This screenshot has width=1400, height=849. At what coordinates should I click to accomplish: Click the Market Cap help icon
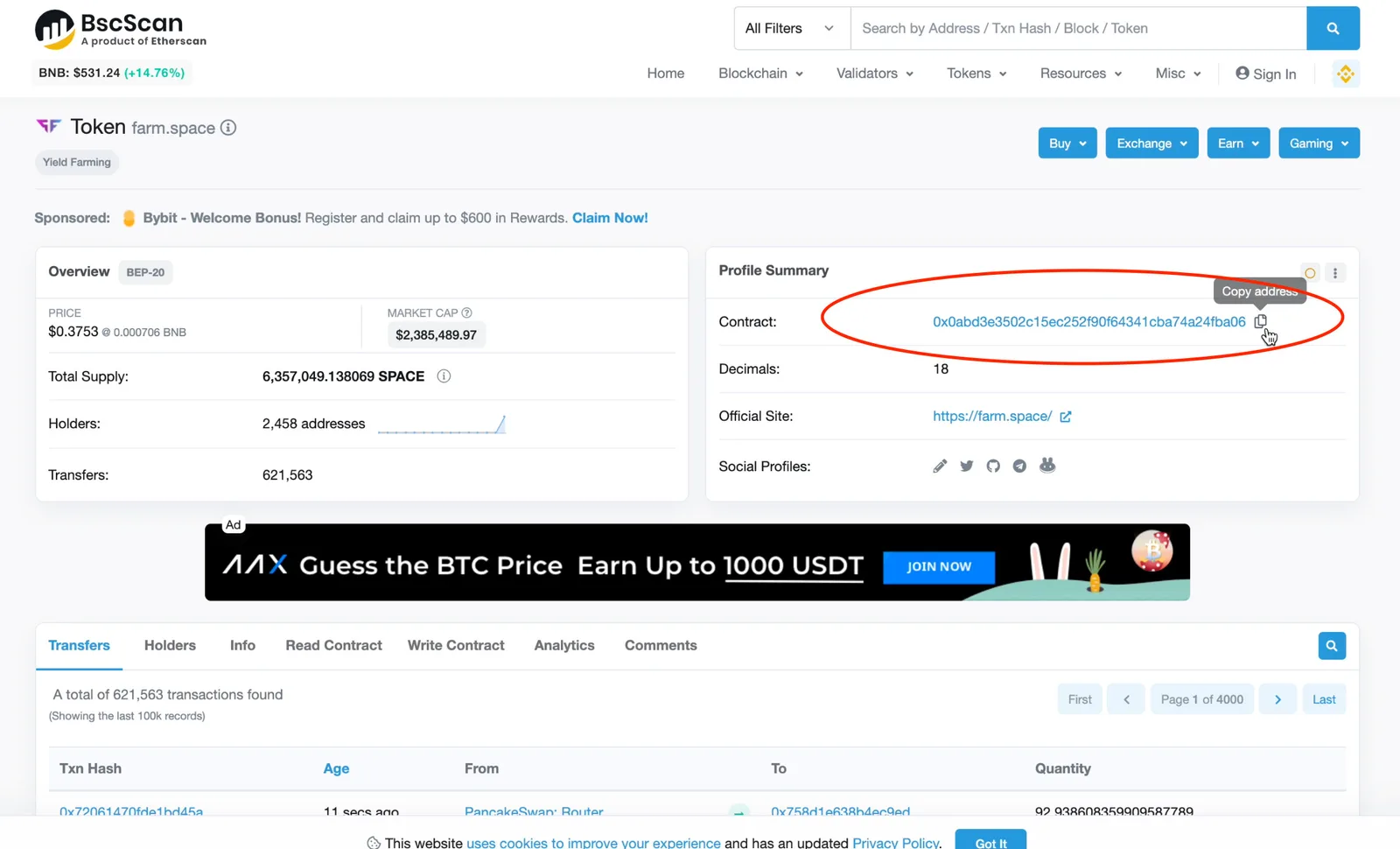466,312
